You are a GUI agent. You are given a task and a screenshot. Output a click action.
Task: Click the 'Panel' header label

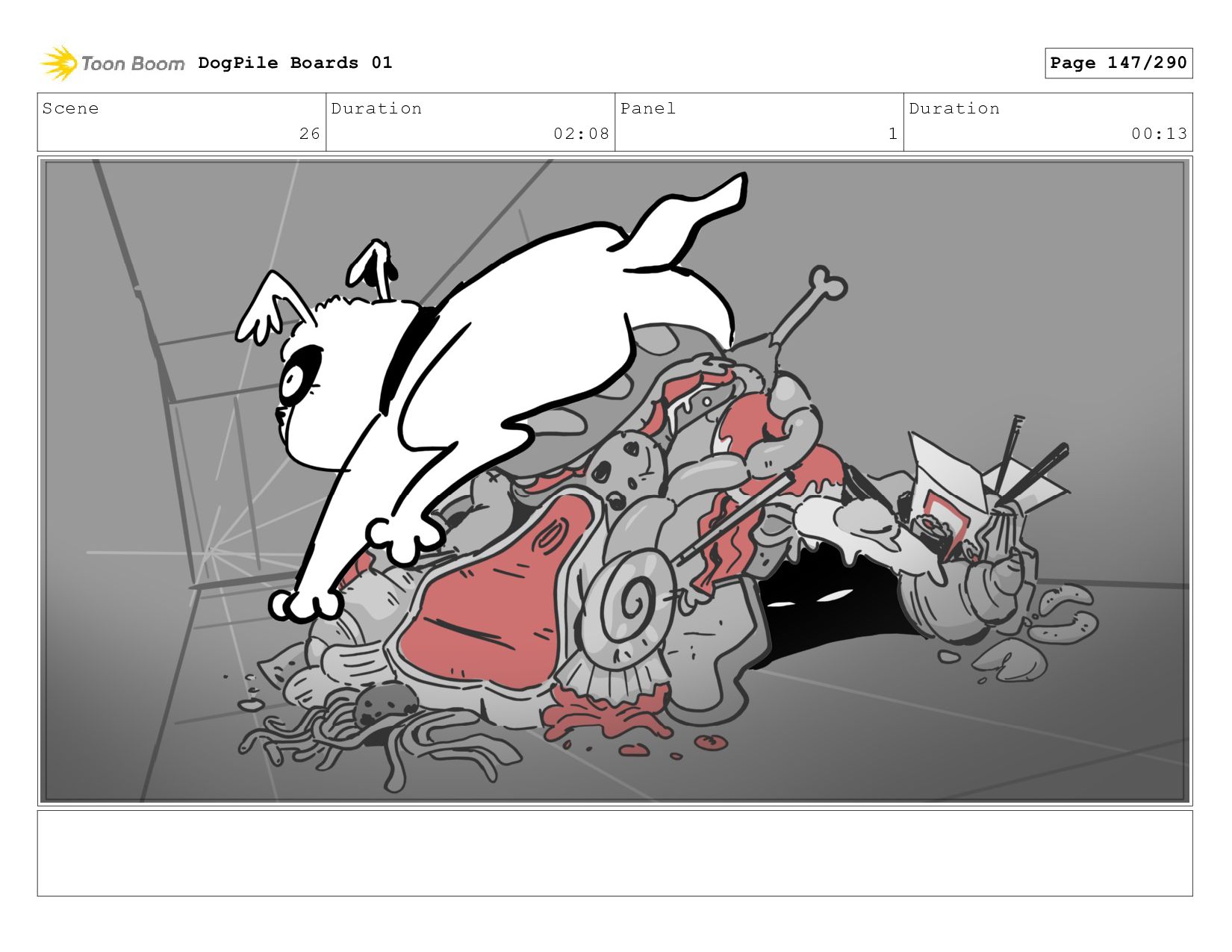pyautogui.click(x=648, y=108)
